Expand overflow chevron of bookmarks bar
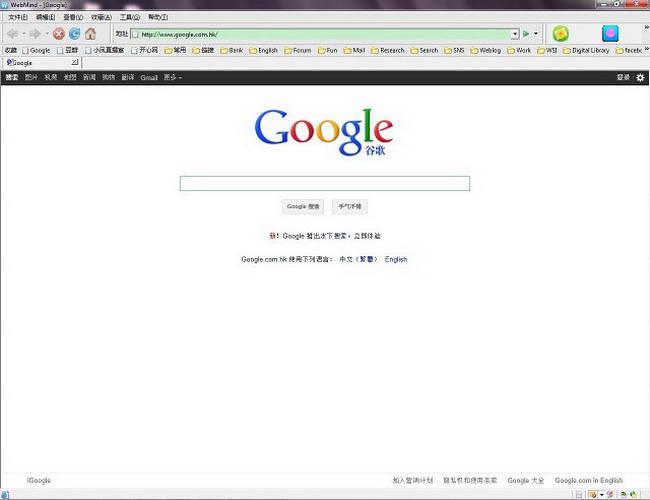Screen dimensions: 650x500 [646, 49]
